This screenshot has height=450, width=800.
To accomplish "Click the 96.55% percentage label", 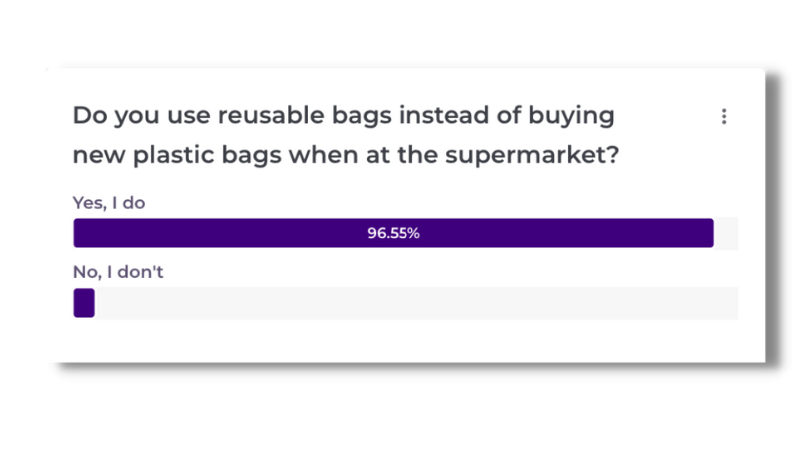I will coord(393,233).
